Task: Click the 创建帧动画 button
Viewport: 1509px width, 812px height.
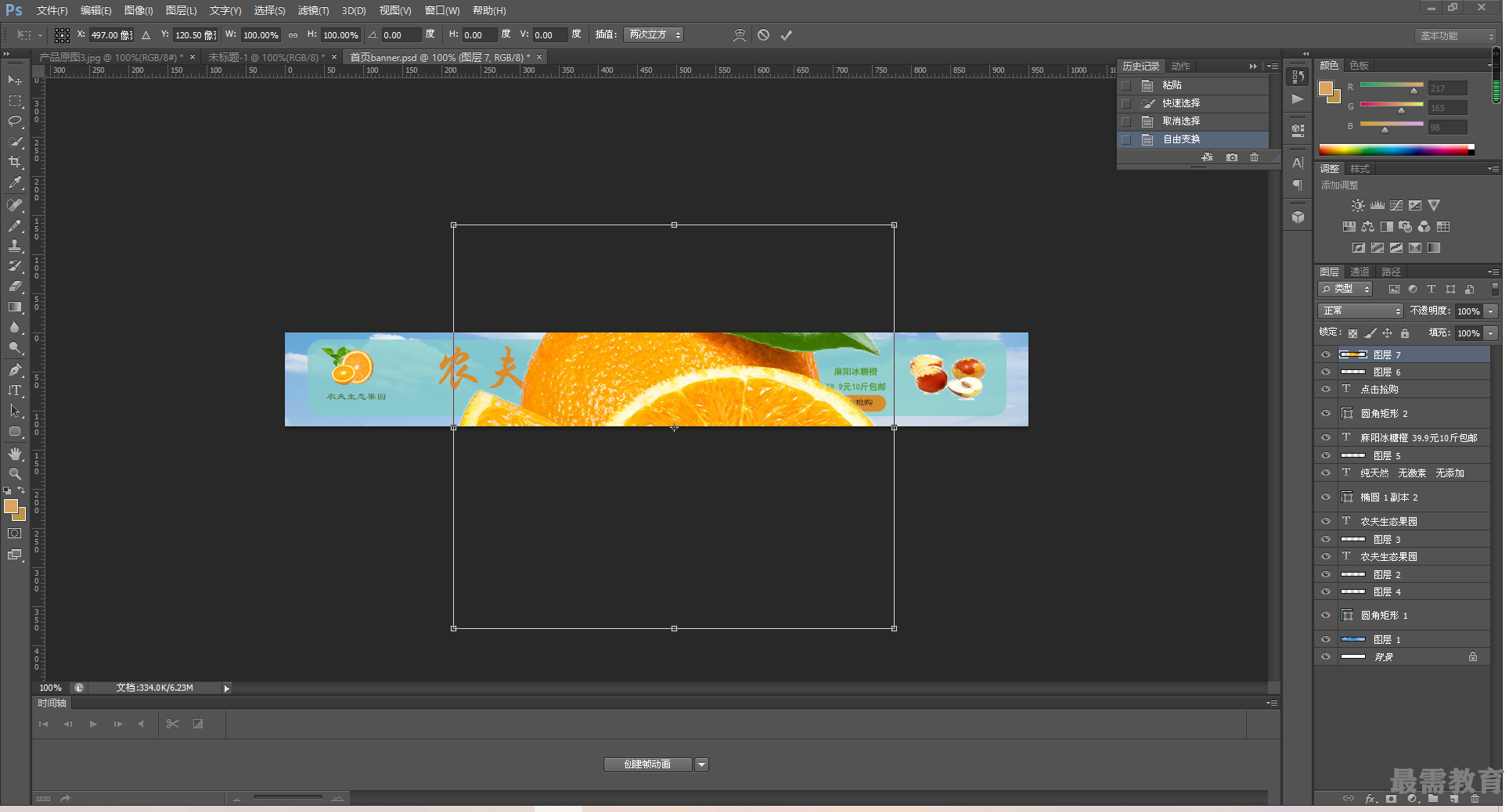Action: click(x=647, y=764)
